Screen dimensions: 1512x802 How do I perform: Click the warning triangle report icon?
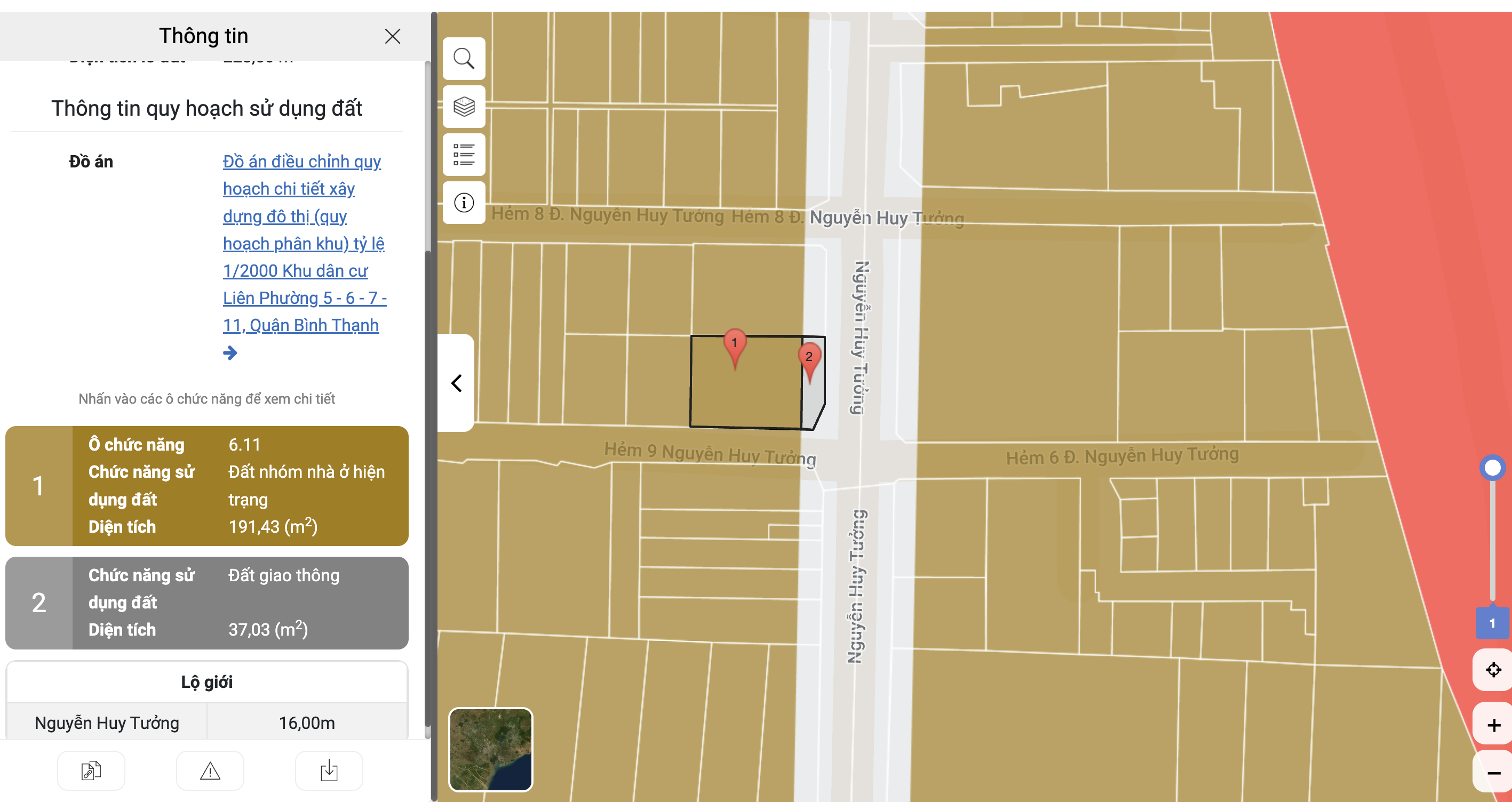pos(210,771)
